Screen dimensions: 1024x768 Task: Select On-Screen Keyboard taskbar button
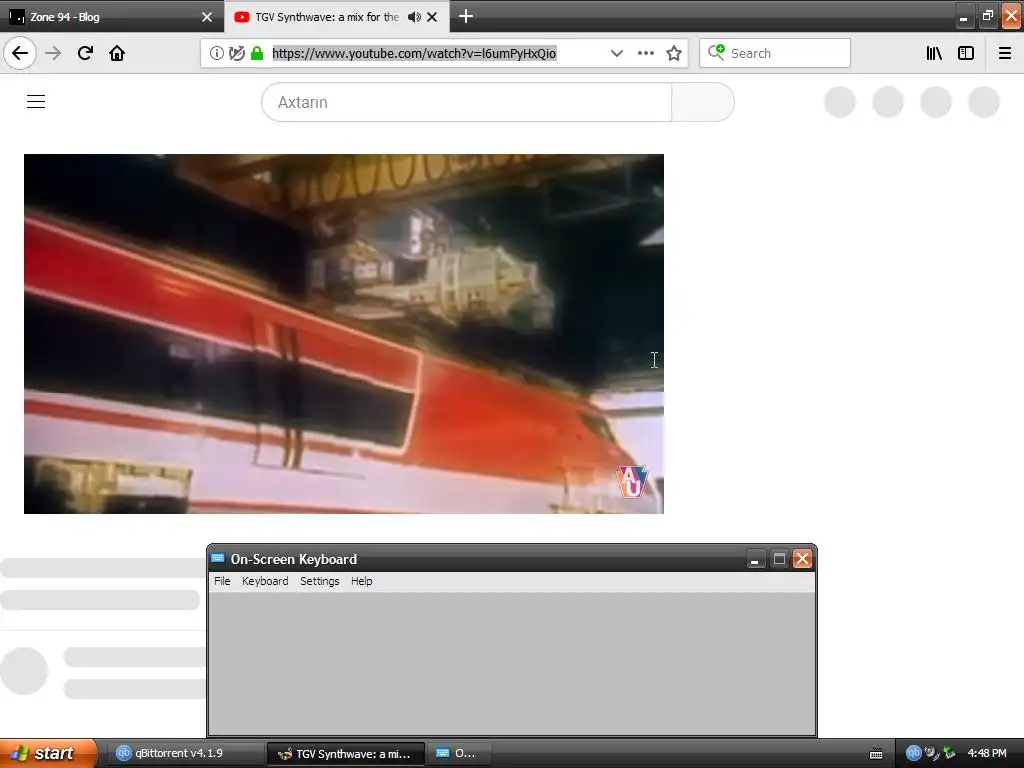[458, 753]
